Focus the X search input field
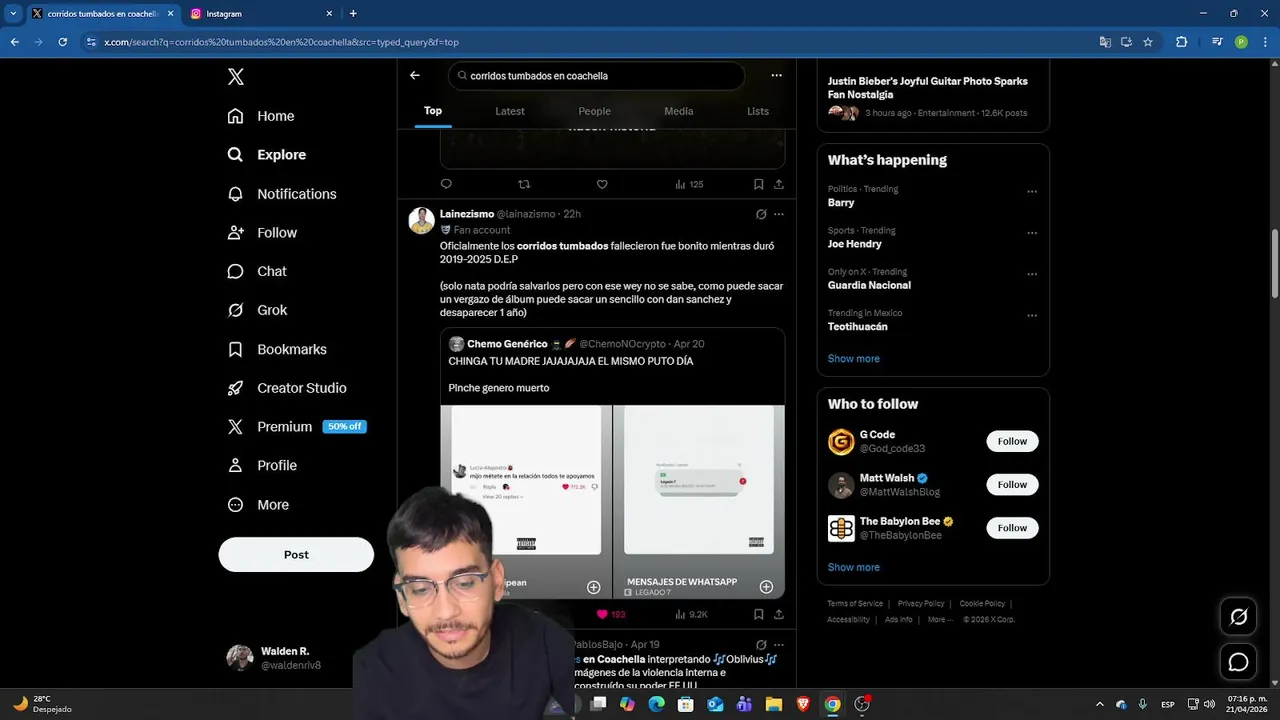 [597, 76]
